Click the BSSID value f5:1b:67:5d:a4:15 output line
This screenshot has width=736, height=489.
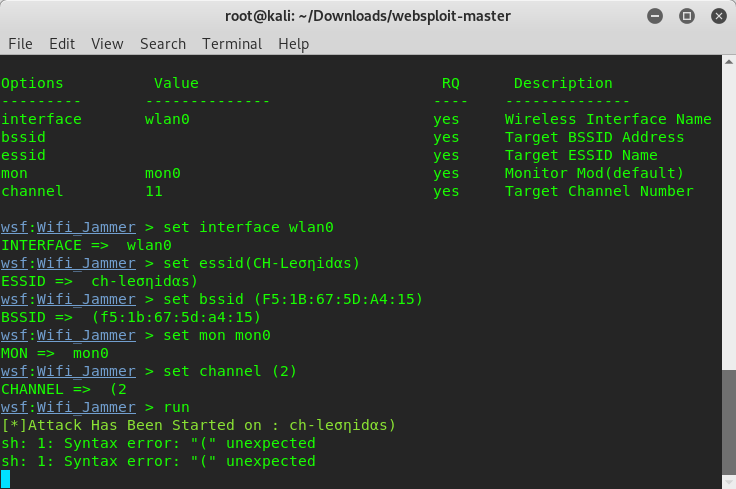(x=131, y=317)
